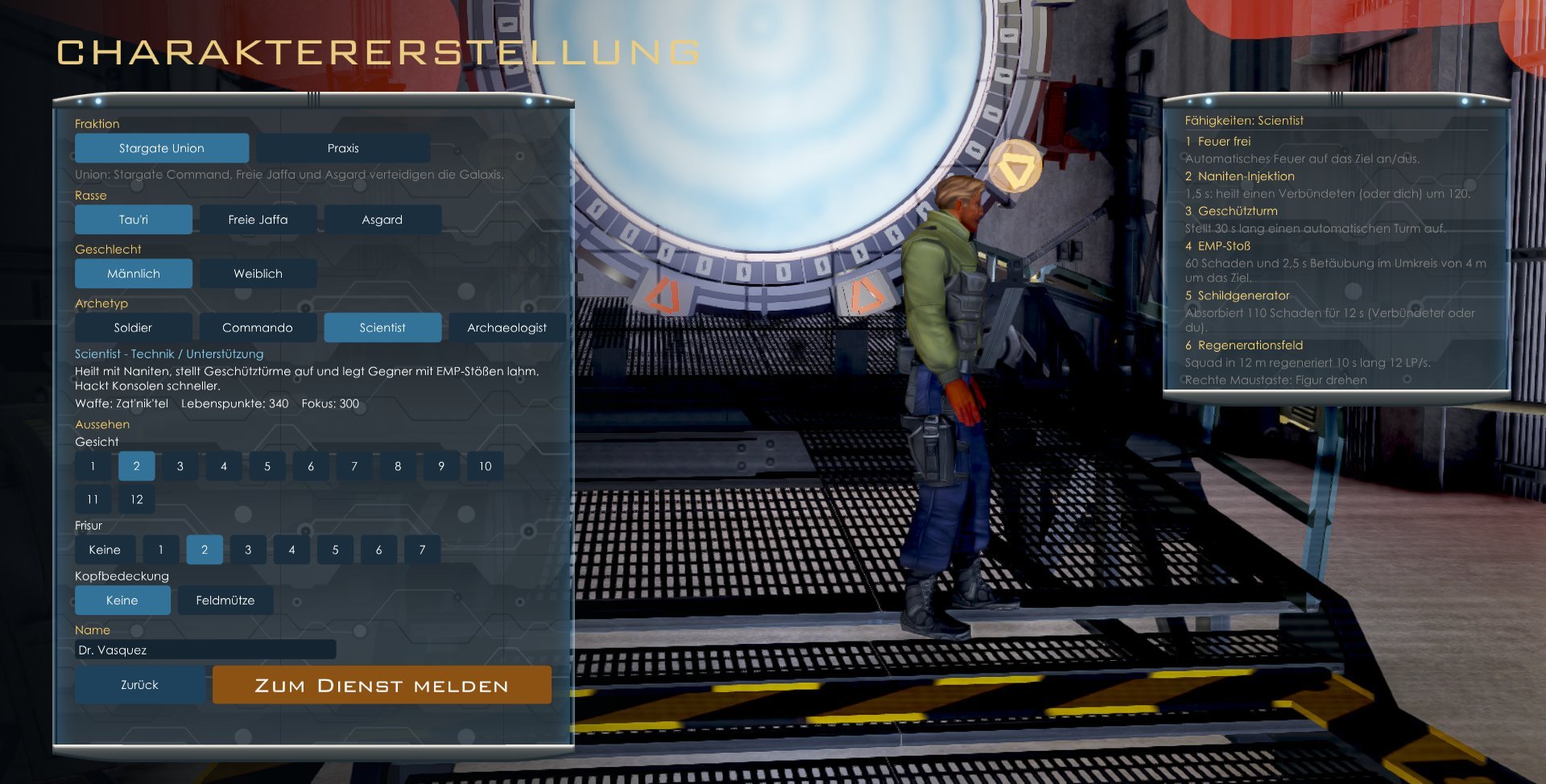Viewport: 1546px width, 784px height.
Task: Choose hairstyle number 5
Action: coord(335,550)
